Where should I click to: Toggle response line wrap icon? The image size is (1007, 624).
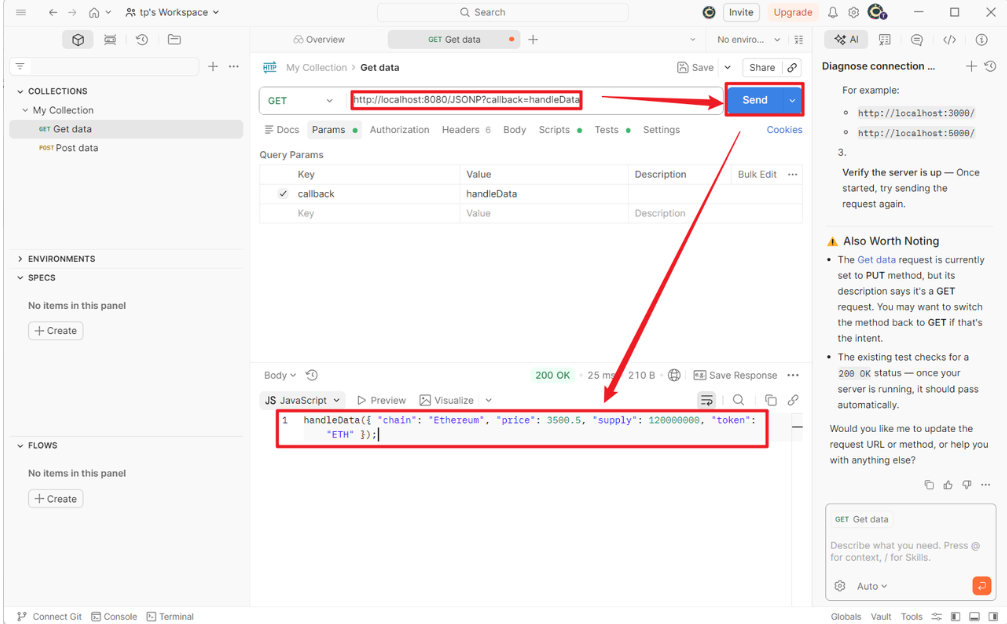pos(706,400)
